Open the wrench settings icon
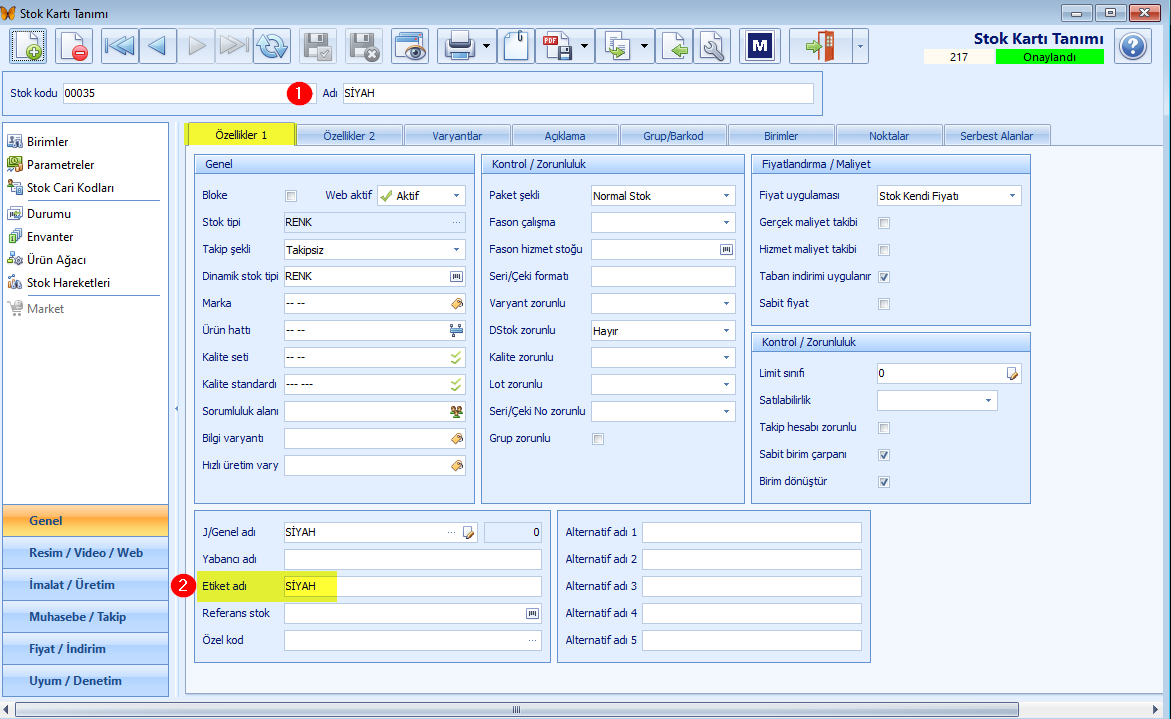This screenshot has height=719, width=1171. (712, 46)
